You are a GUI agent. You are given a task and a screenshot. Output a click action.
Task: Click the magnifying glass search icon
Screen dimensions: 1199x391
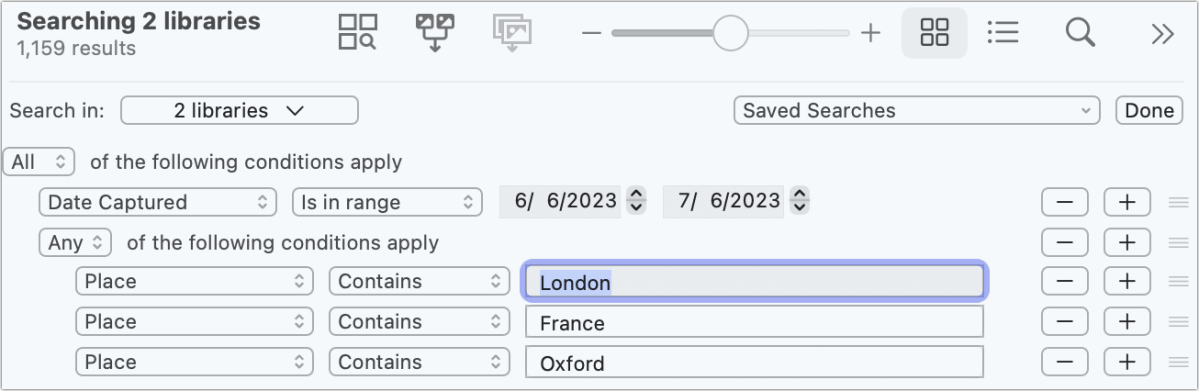(x=1080, y=33)
